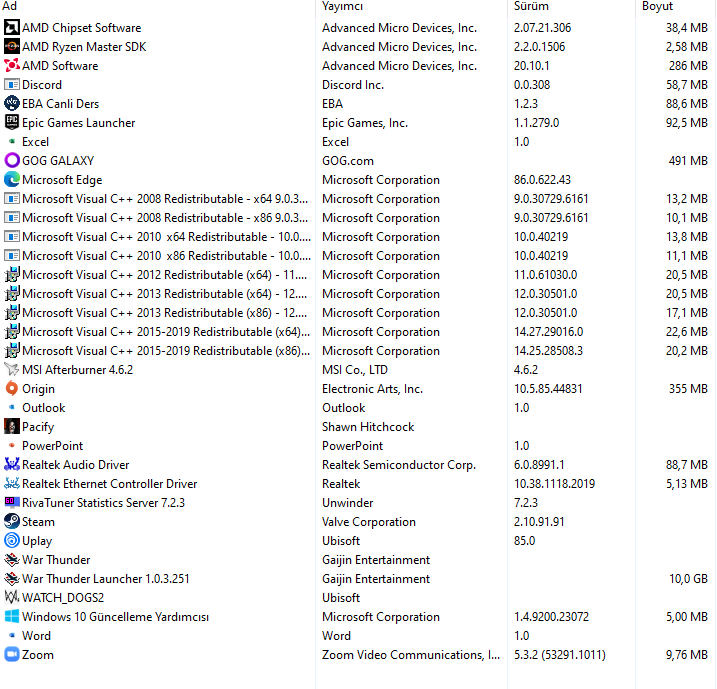The image size is (717, 689).
Task: Click the blue Zoom camera icon
Action: click(12, 655)
